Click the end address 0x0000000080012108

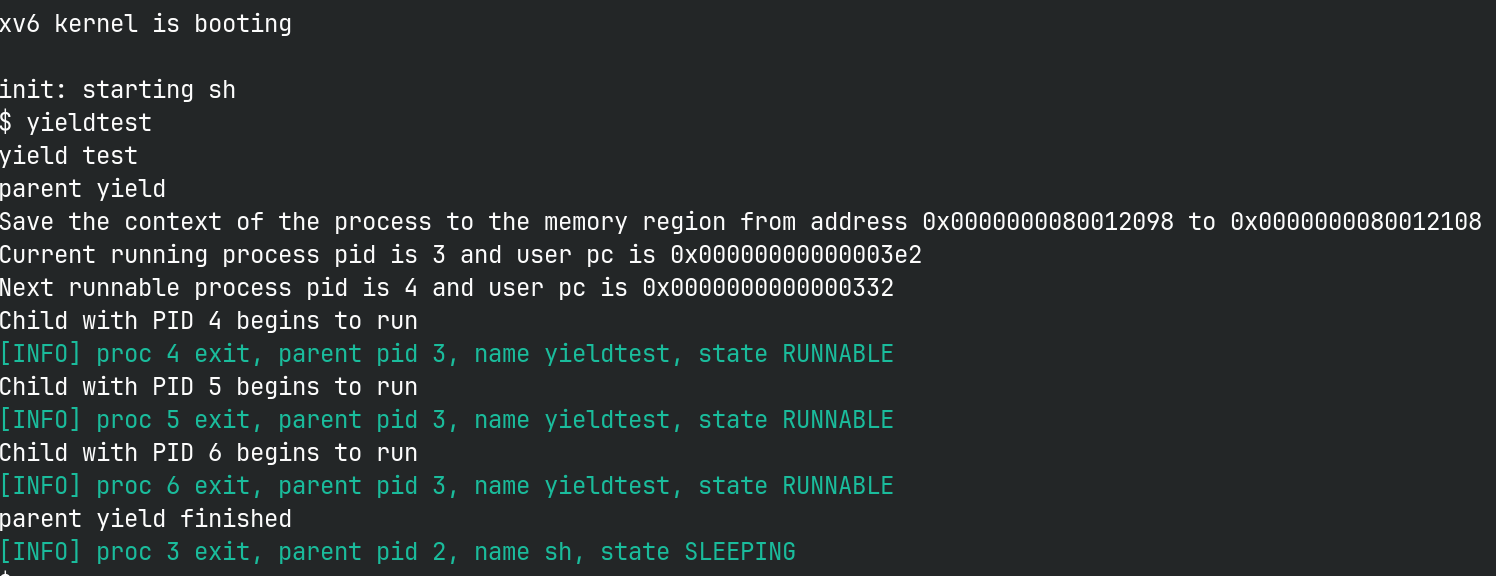1356,222
